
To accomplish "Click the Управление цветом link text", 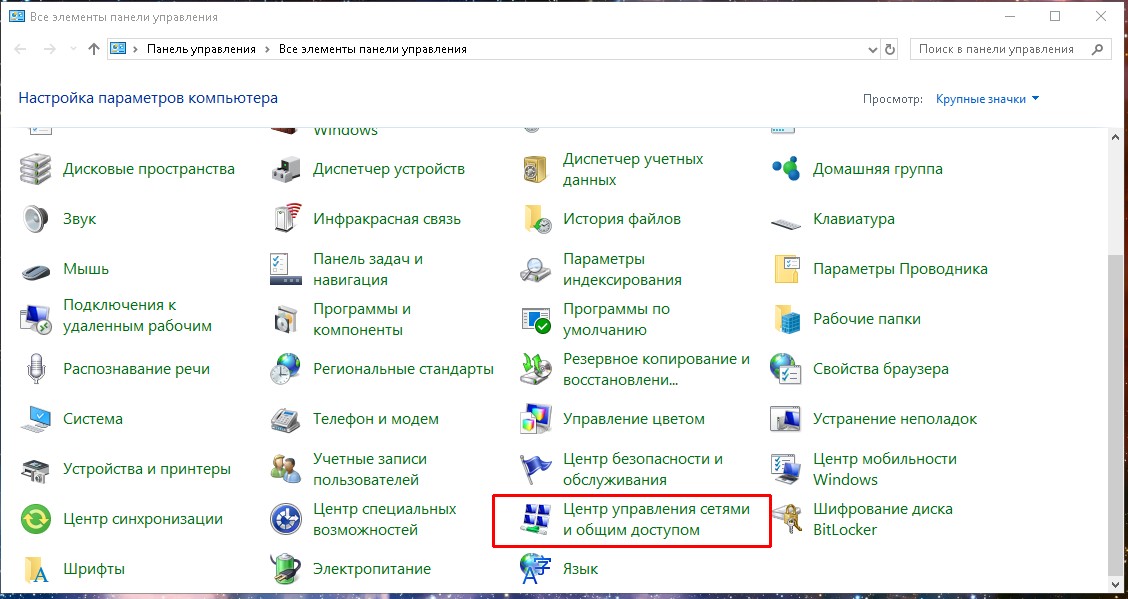I will click(x=634, y=419).
